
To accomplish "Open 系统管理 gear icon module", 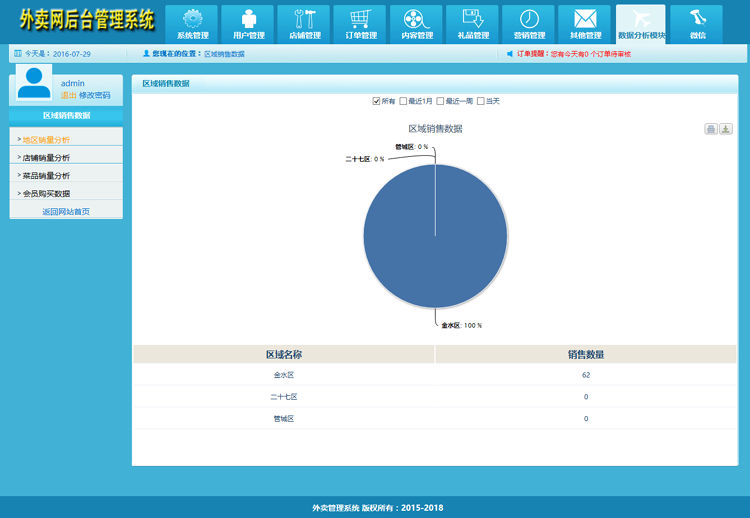I will (x=192, y=24).
